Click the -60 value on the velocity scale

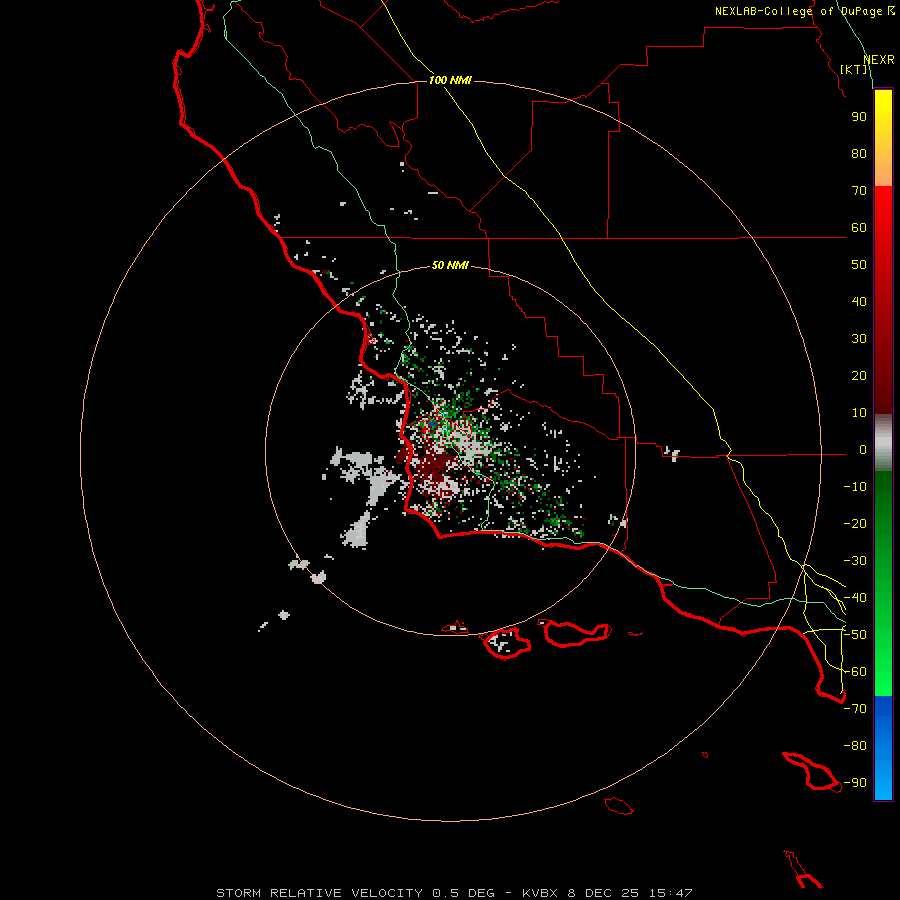[x=855, y=672]
